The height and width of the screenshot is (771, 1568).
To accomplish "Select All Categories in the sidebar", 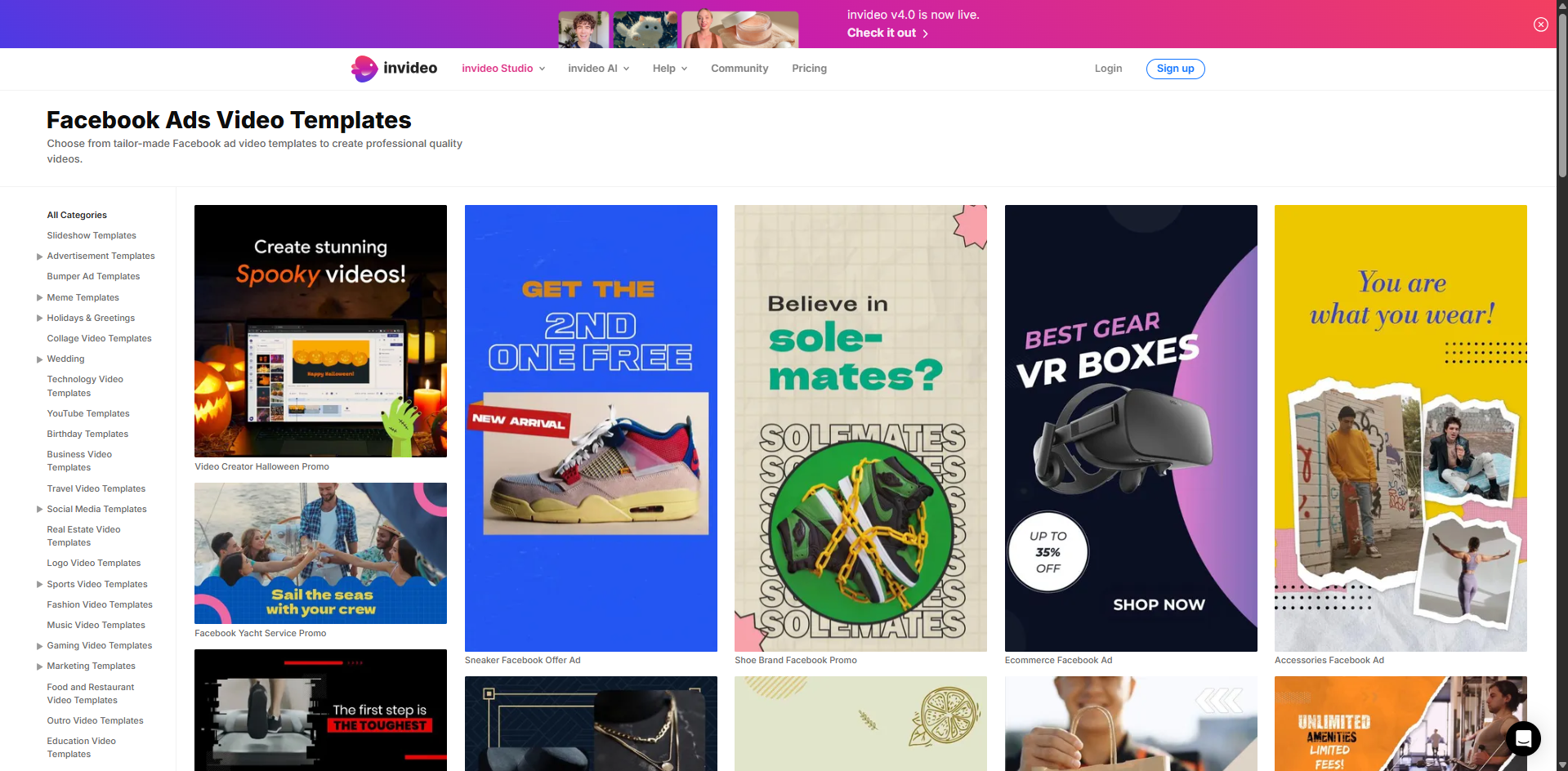I will (76, 215).
